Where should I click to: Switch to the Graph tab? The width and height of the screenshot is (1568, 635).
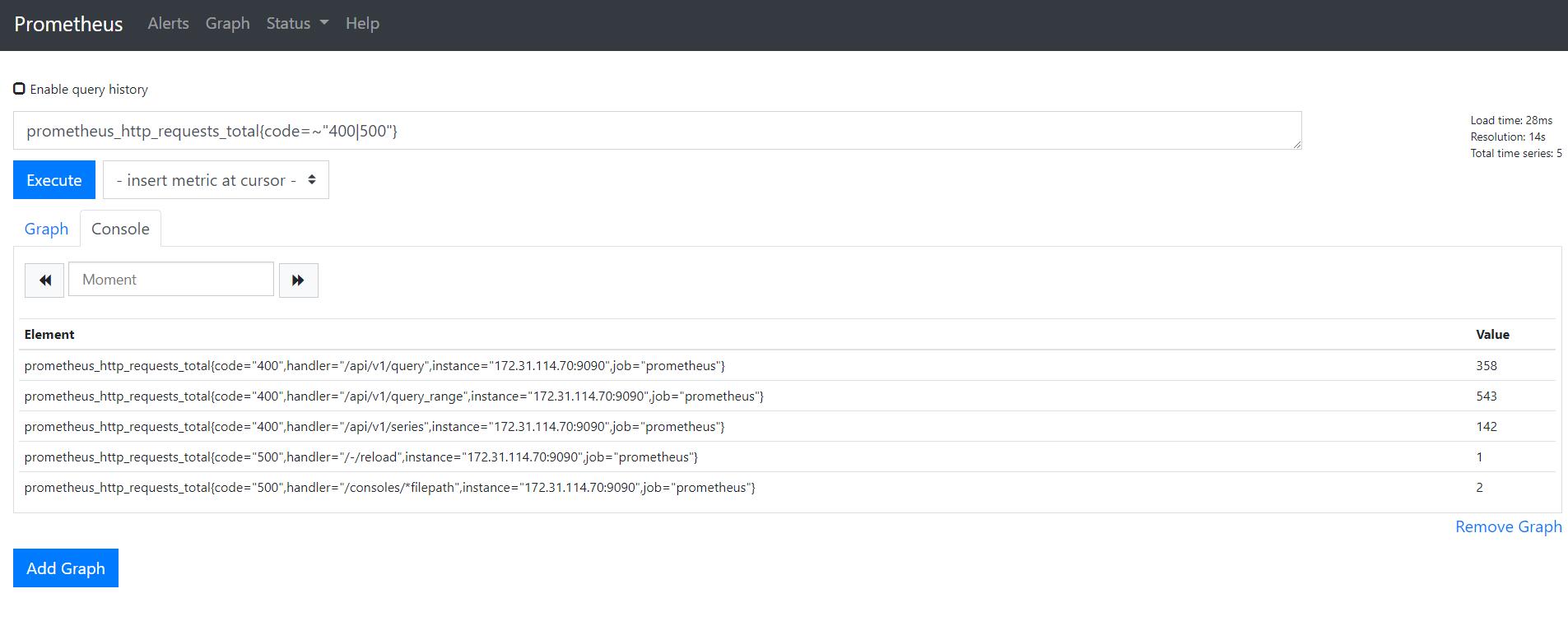tap(46, 229)
